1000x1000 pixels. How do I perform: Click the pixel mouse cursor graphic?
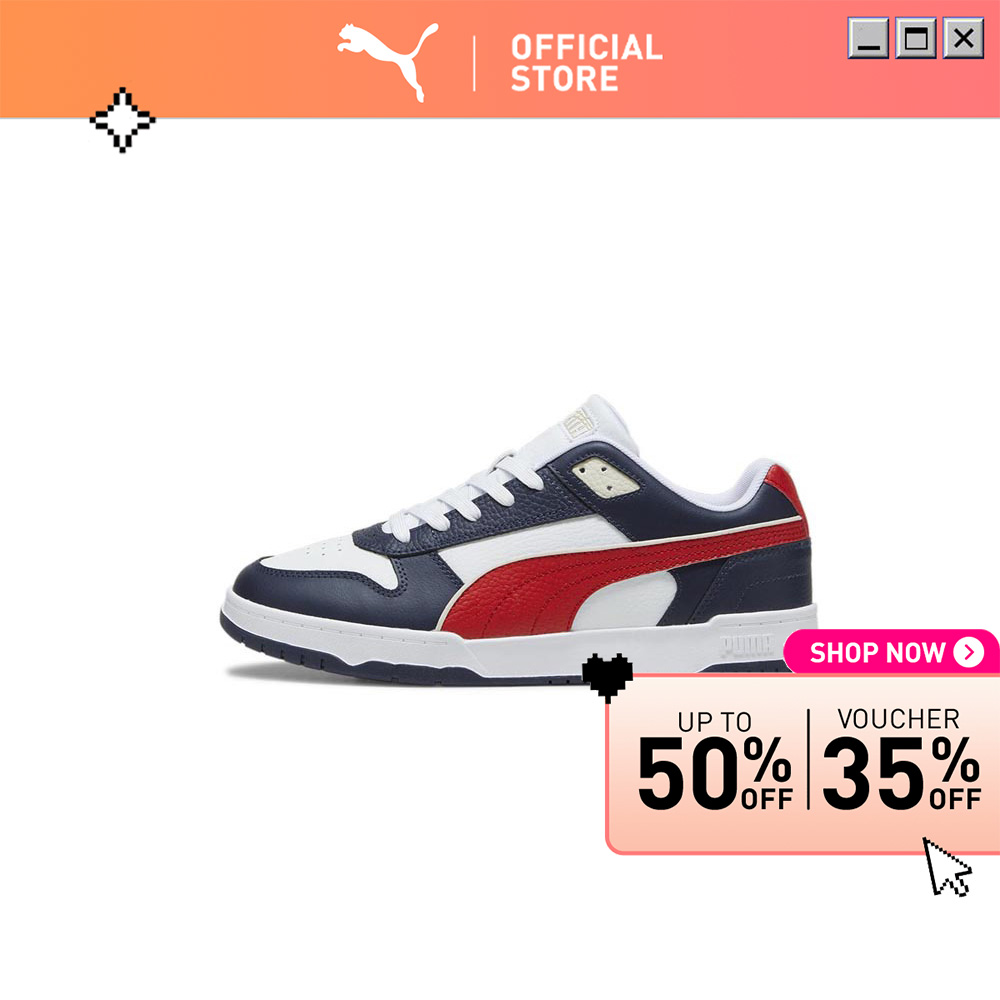coord(947,867)
